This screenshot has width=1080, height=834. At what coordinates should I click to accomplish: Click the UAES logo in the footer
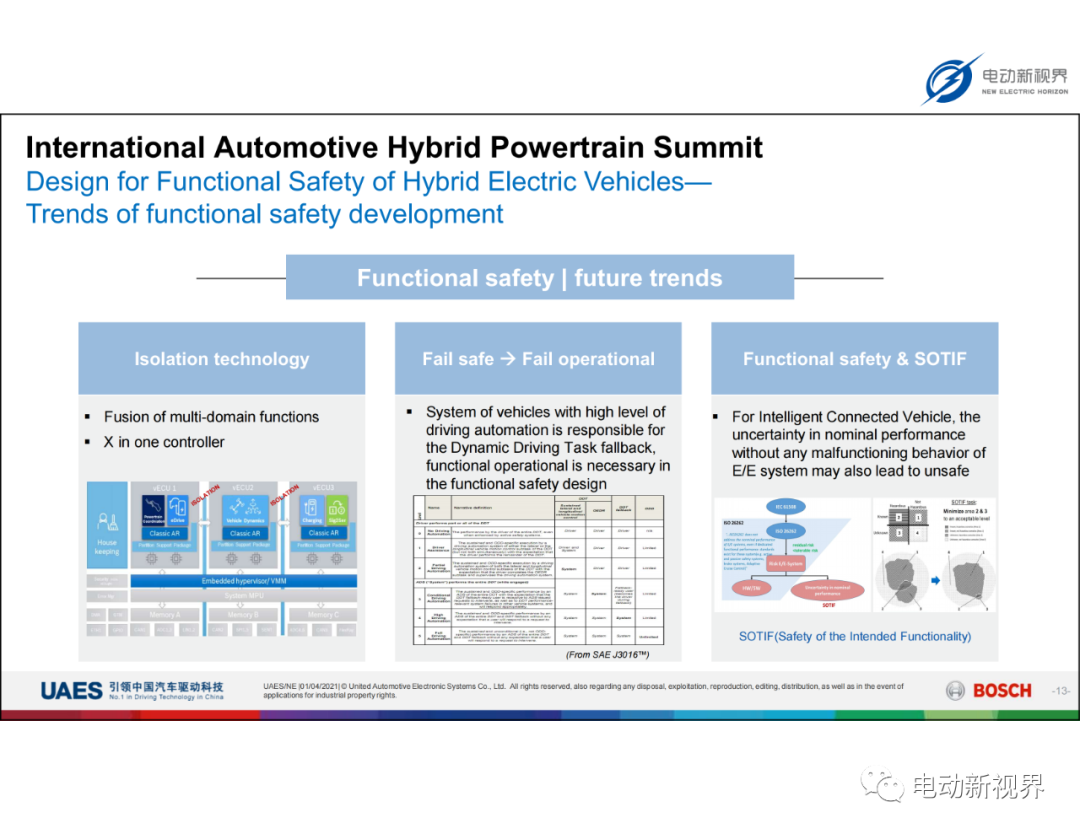pos(71,691)
